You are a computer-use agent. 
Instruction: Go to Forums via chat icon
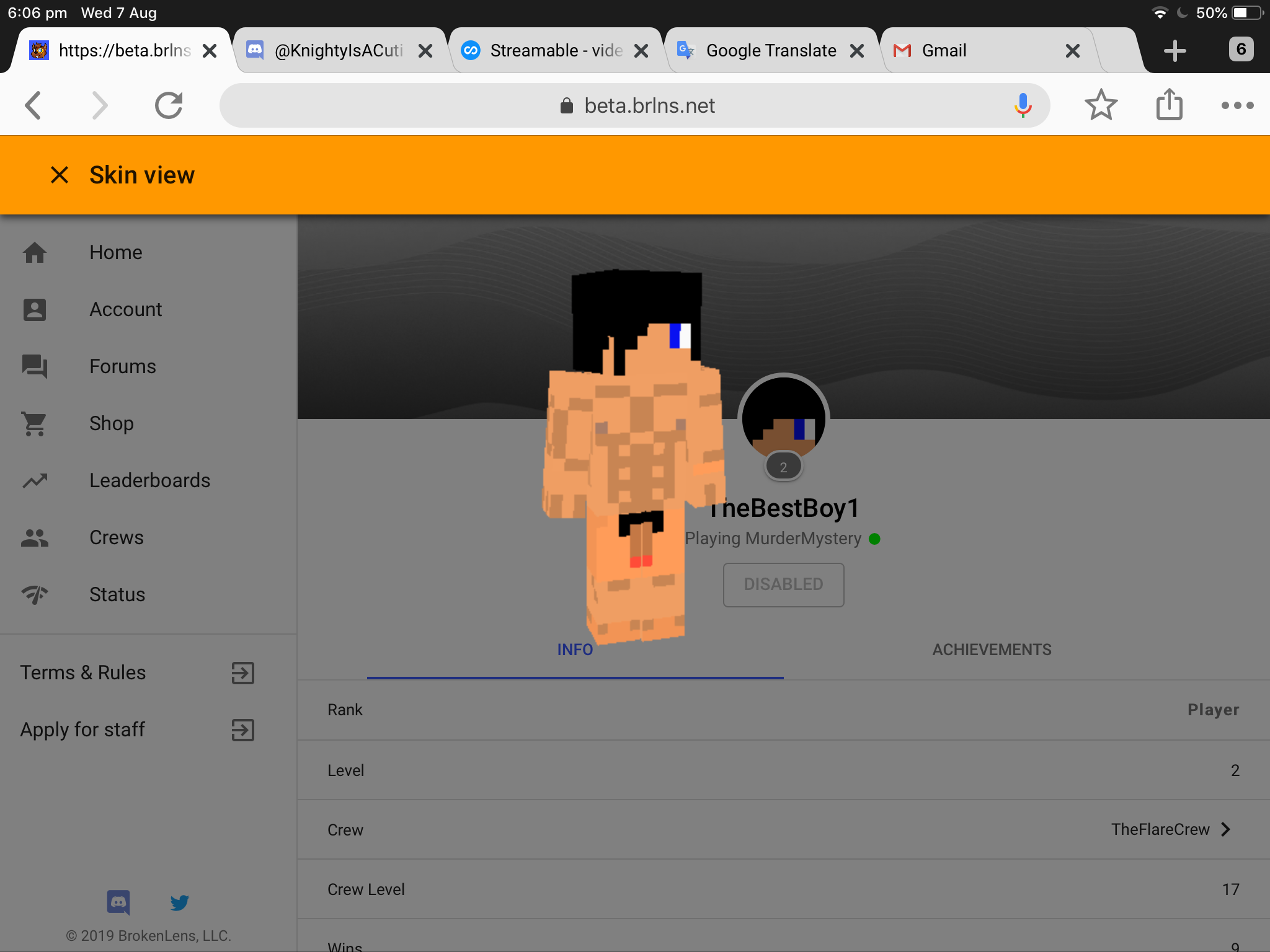(x=35, y=366)
